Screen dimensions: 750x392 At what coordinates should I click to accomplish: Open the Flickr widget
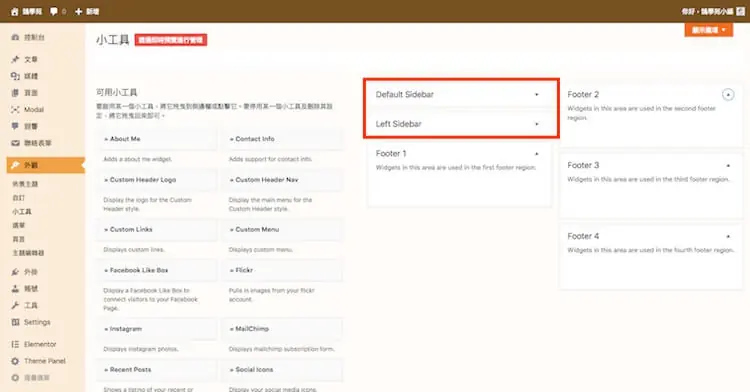[282, 270]
